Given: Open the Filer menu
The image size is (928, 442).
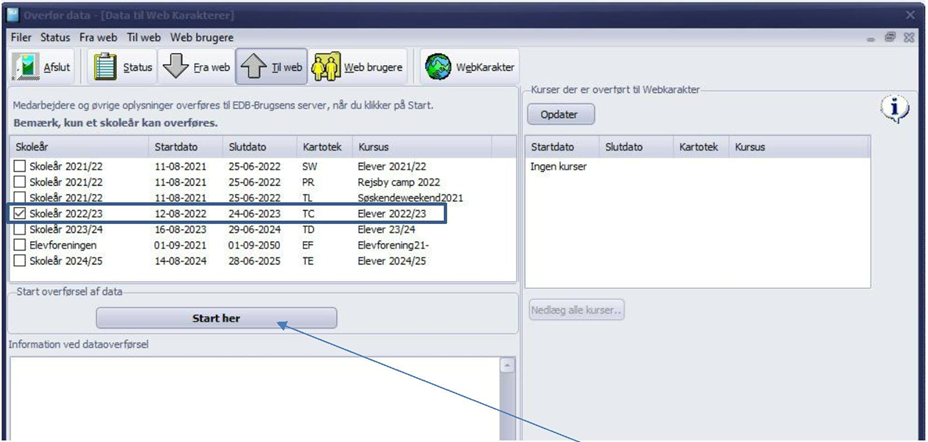Looking at the screenshot, I should coord(21,37).
